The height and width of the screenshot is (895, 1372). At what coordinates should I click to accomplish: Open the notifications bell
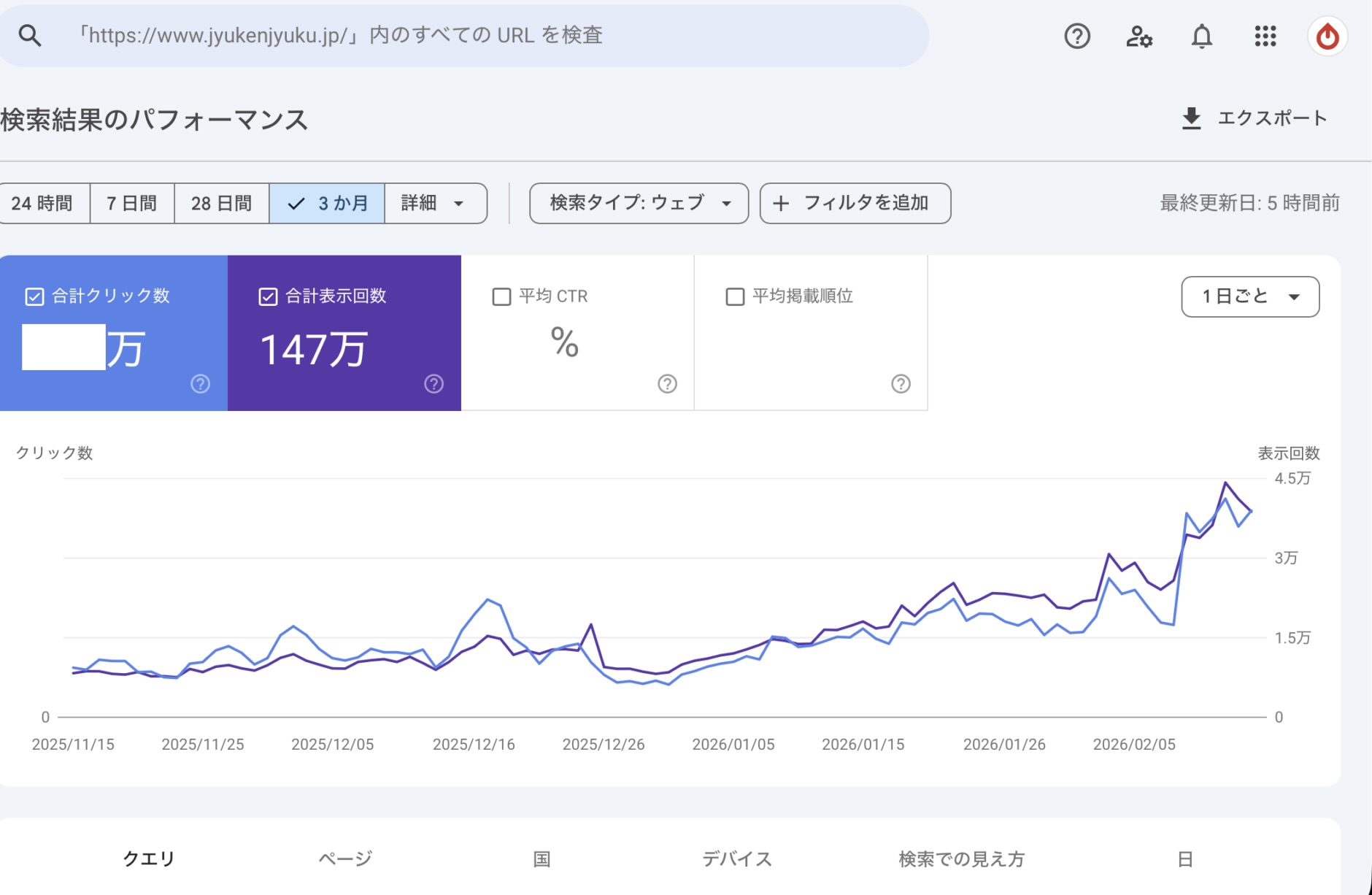click(x=1201, y=36)
